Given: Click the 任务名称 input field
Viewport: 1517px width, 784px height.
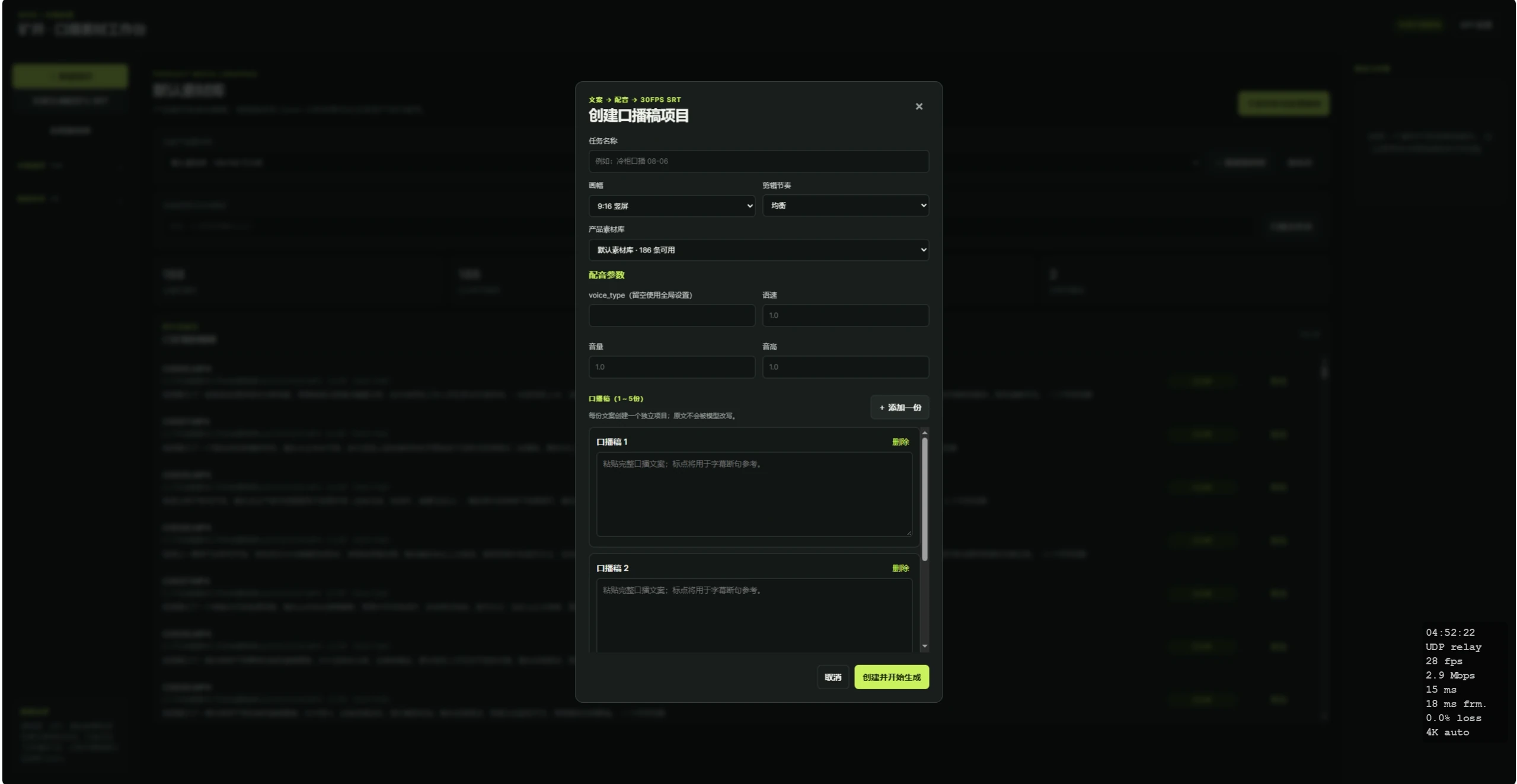Looking at the screenshot, I should coord(758,161).
